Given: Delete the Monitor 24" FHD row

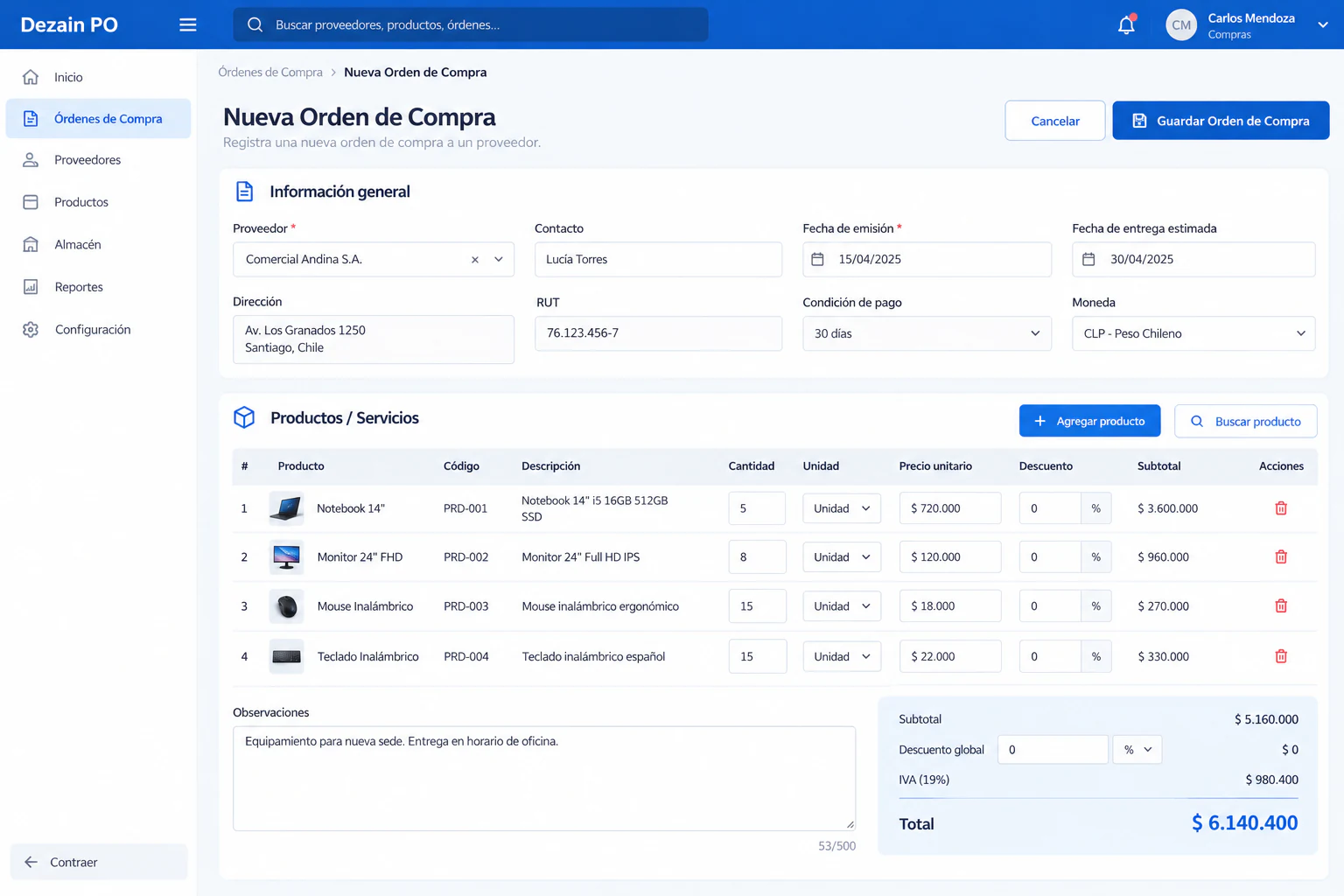Looking at the screenshot, I should (x=1281, y=557).
